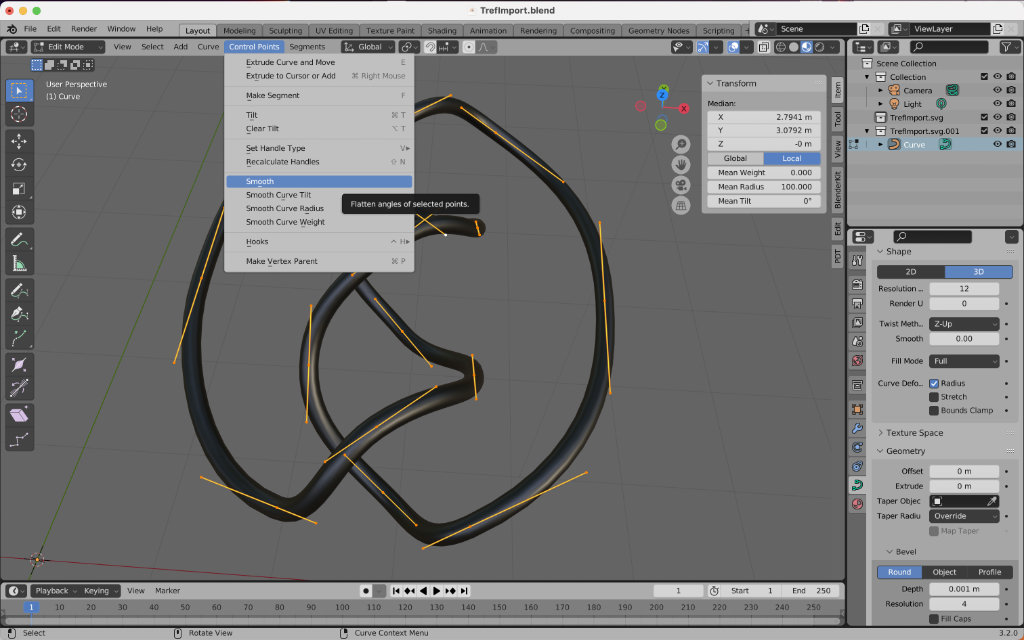Set curve shape to 2D
The height and width of the screenshot is (640, 1024).
coord(910,272)
